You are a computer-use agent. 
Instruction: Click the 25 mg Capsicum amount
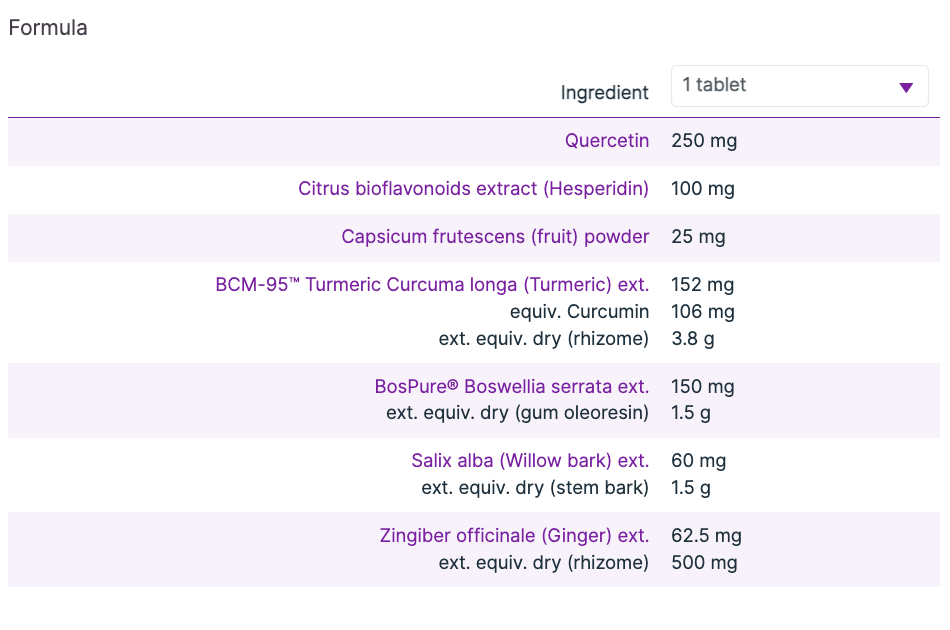point(699,237)
